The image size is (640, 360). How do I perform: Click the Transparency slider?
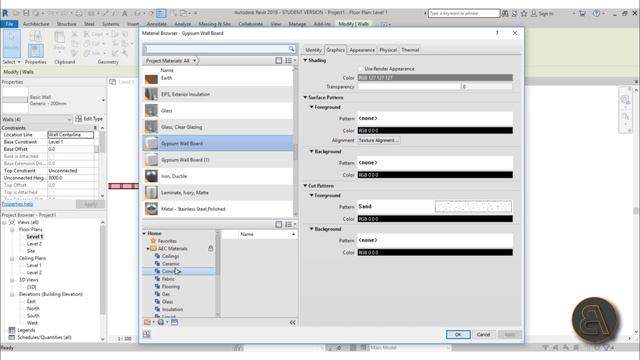coord(409,87)
